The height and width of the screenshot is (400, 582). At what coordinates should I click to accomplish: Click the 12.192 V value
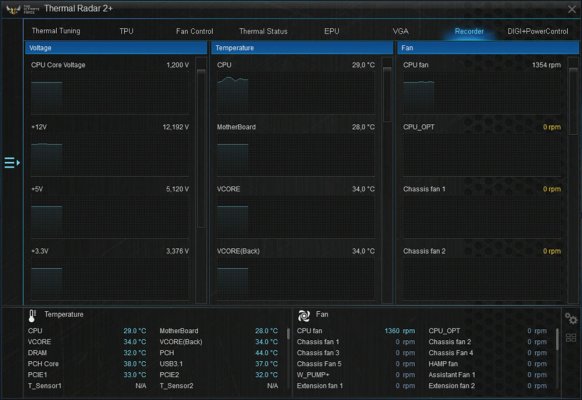point(176,127)
